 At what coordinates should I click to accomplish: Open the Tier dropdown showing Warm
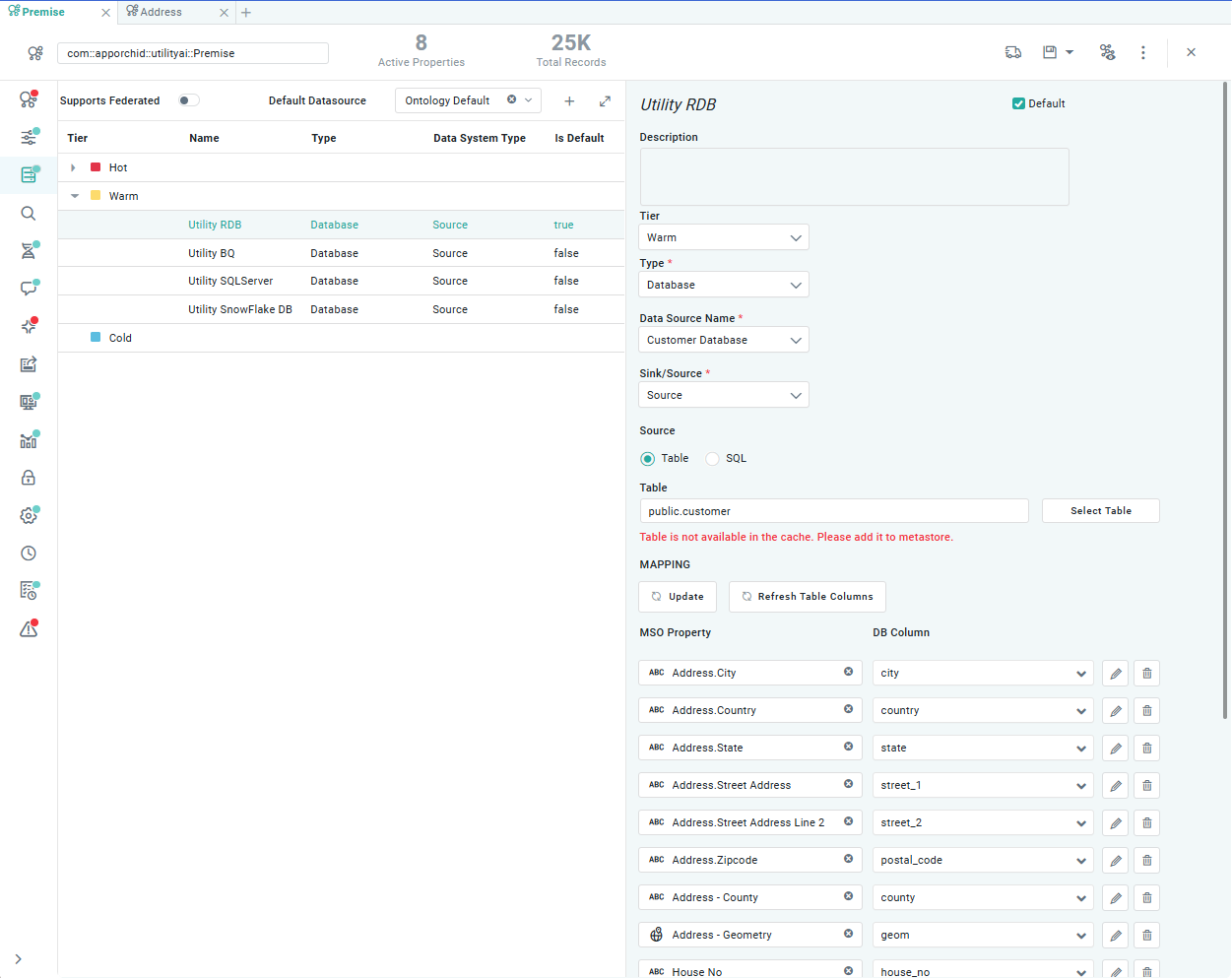(x=724, y=237)
